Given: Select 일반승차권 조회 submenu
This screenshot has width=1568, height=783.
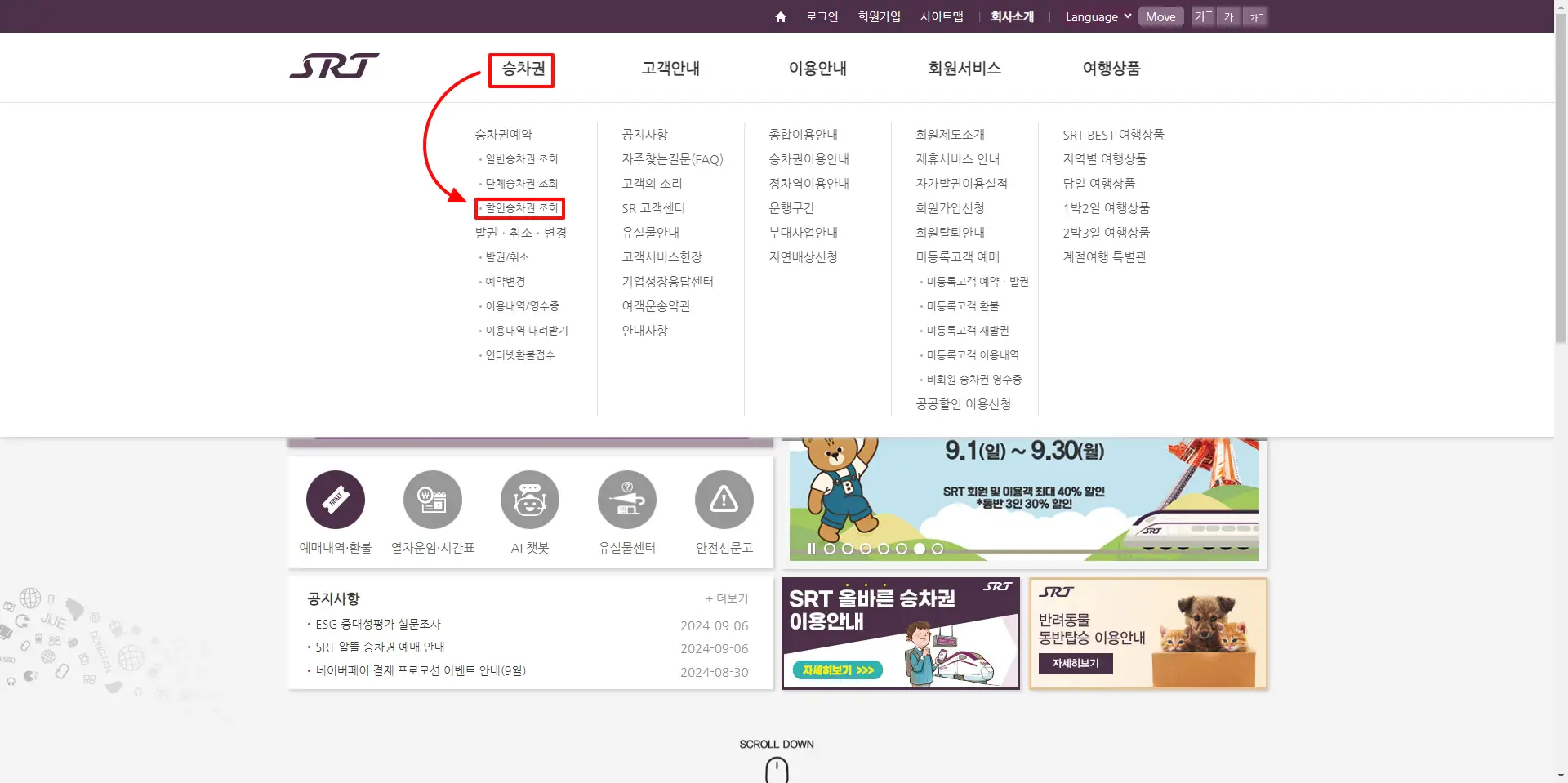Looking at the screenshot, I should click(521, 159).
